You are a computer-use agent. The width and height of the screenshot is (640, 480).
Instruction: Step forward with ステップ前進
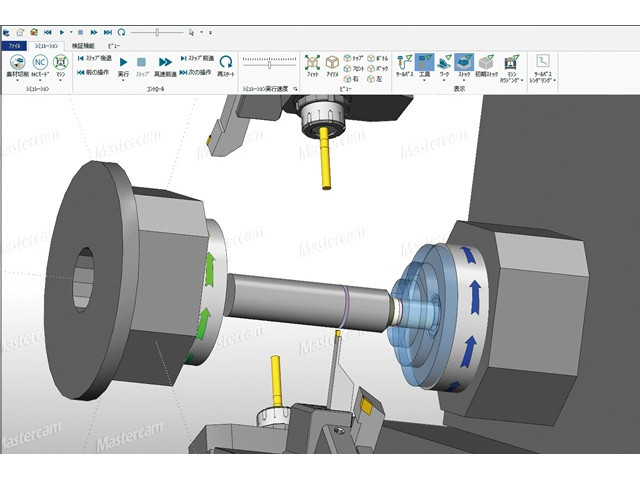pos(197,58)
